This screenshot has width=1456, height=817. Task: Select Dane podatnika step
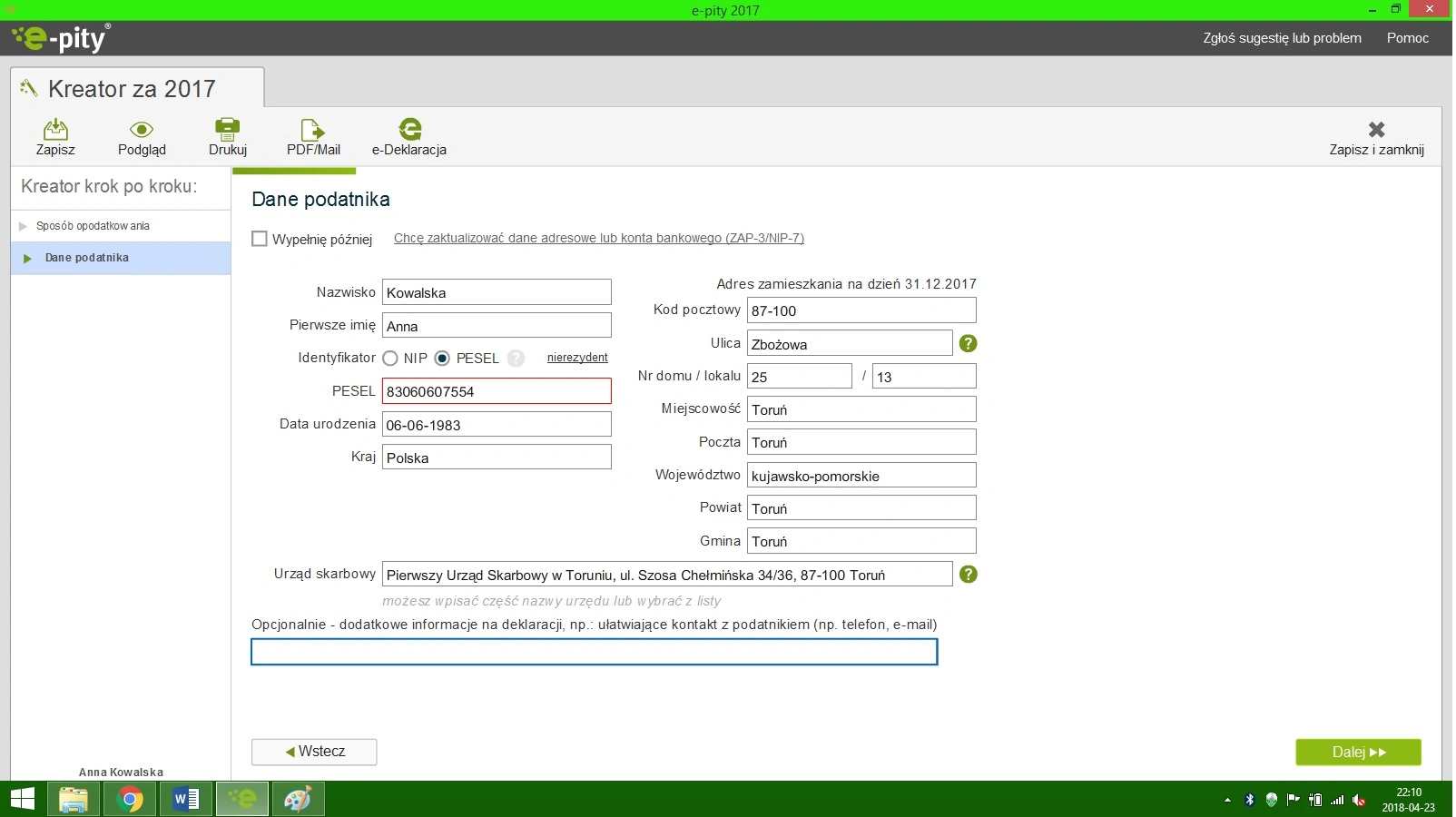[x=121, y=258]
